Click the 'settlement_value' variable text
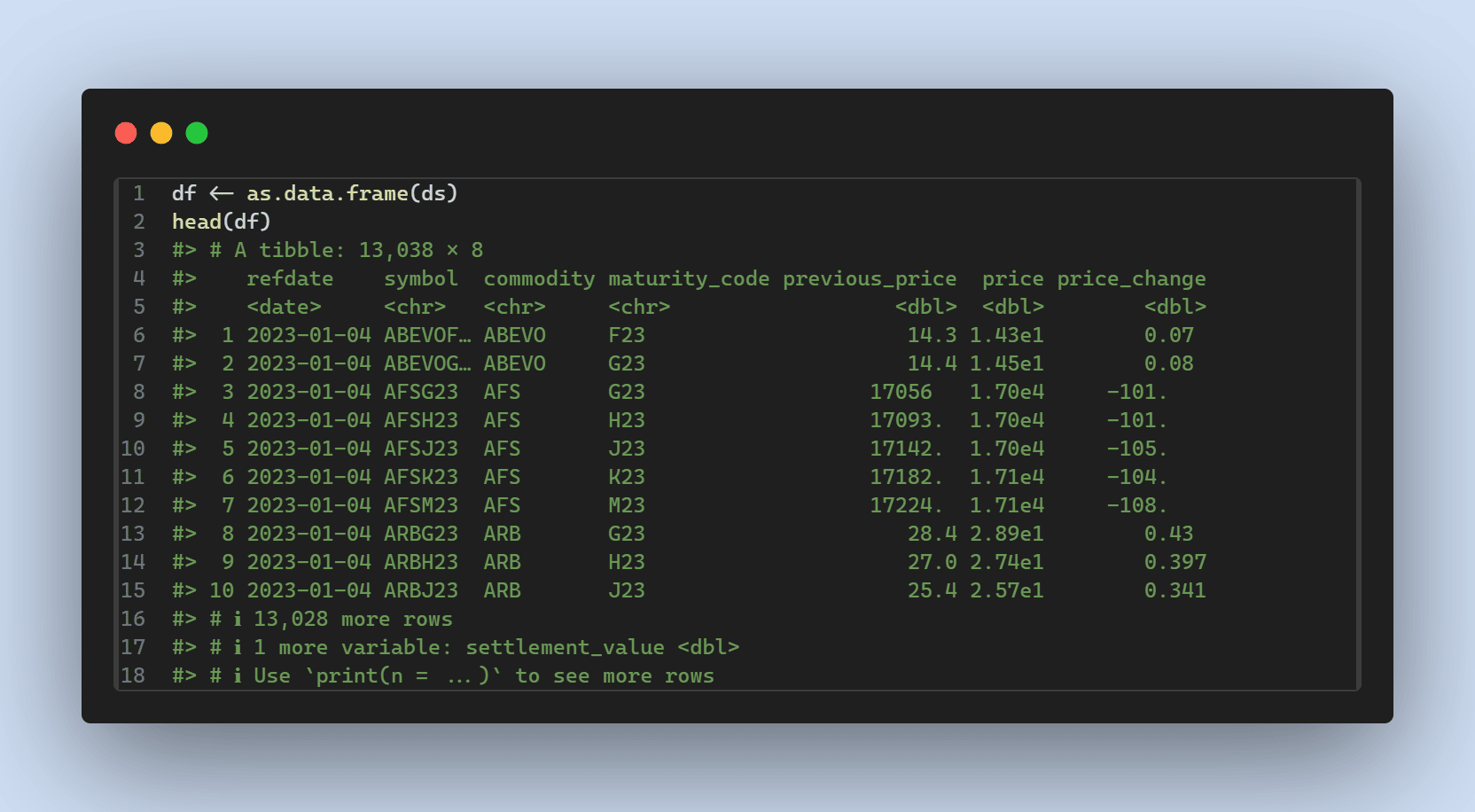The image size is (1475, 812). 565,647
